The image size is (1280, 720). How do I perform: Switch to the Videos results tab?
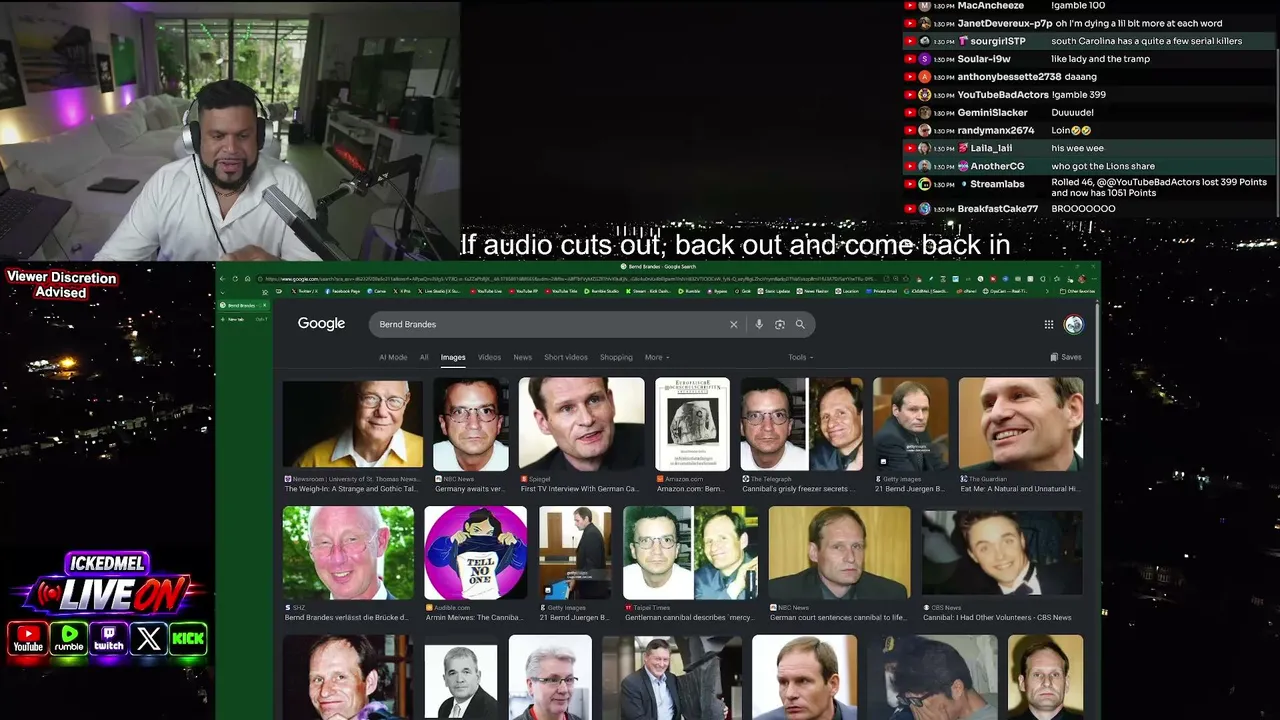[489, 357]
